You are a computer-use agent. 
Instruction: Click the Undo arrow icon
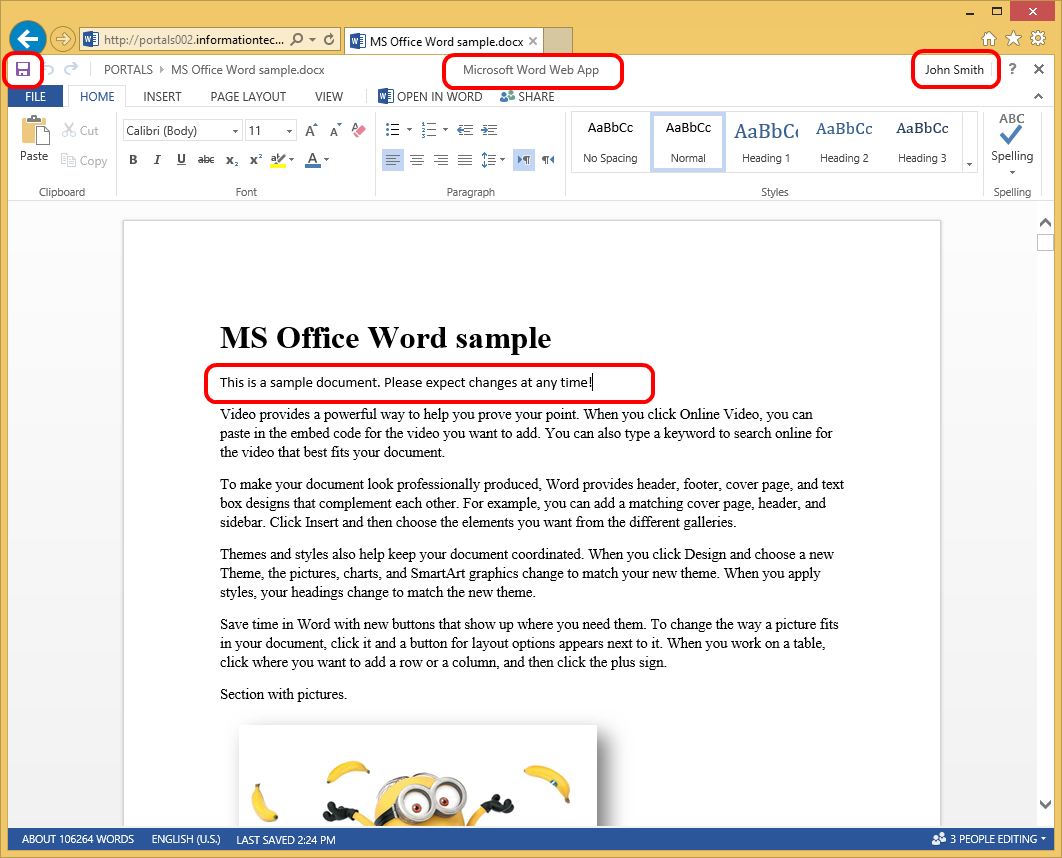49,69
